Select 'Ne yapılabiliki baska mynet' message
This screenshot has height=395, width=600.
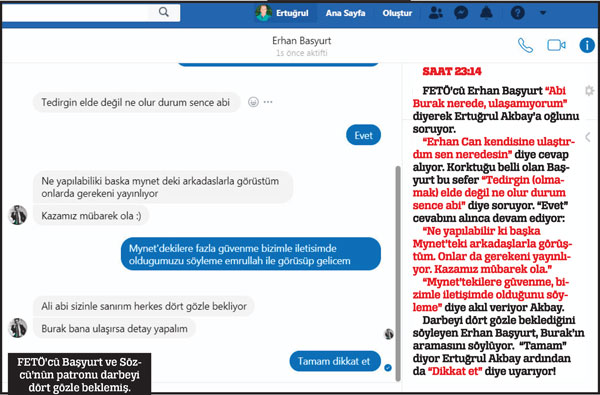163,187
